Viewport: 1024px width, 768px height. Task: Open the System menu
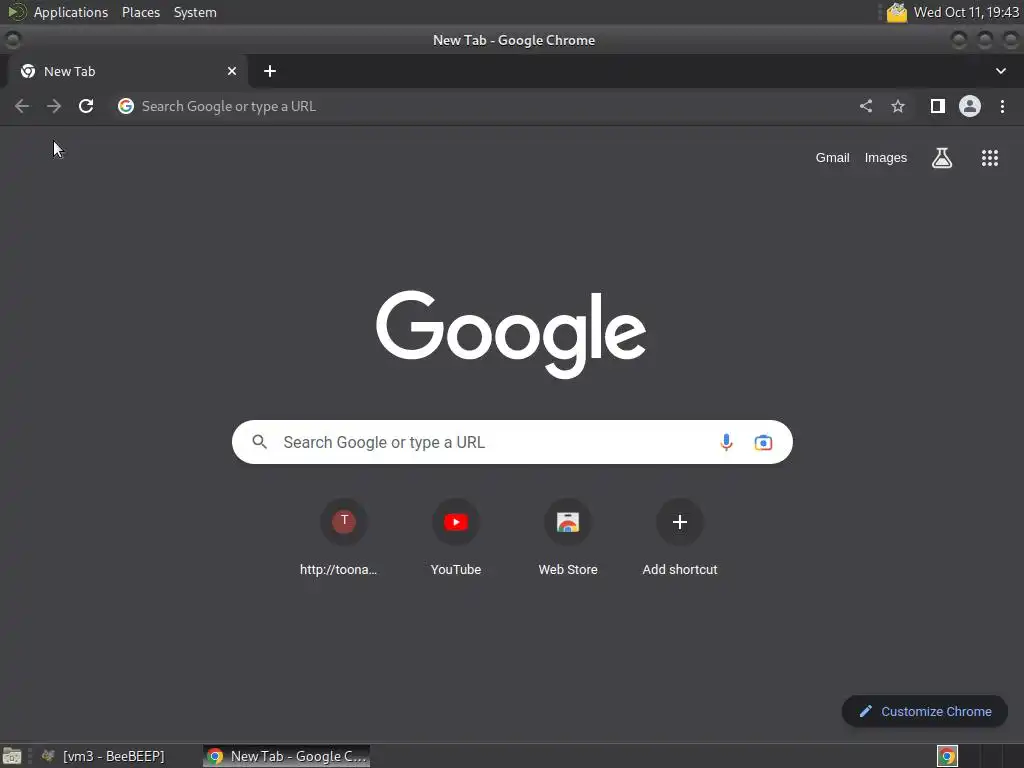(195, 12)
